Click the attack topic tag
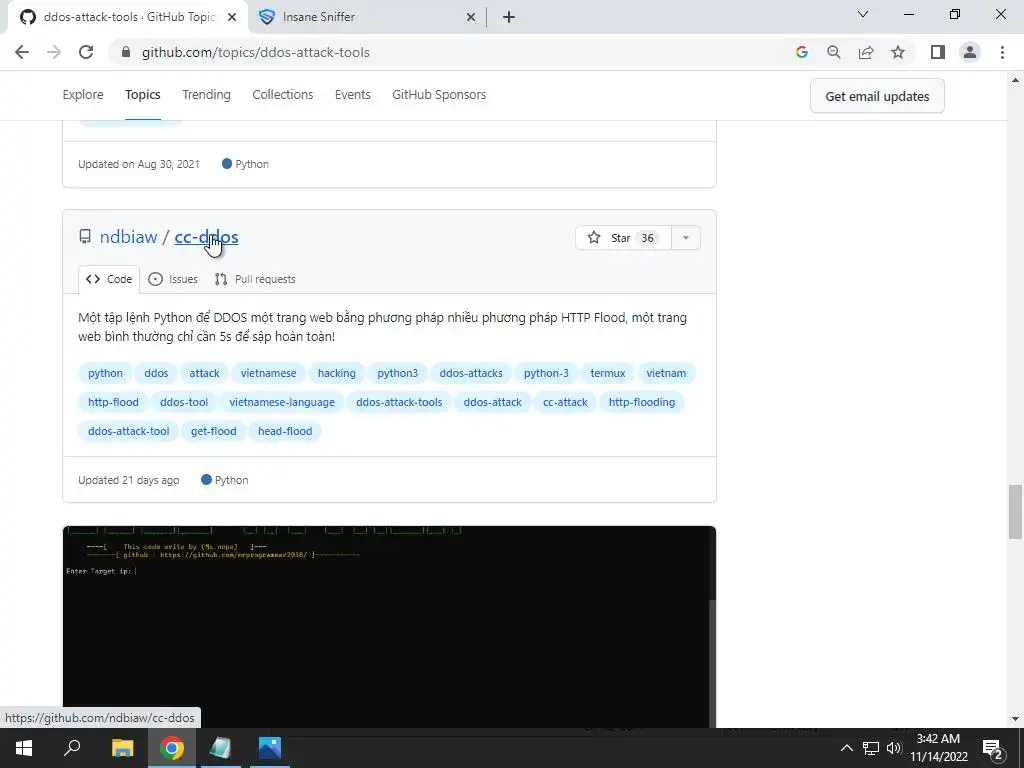The height and width of the screenshot is (768, 1024). tap(204, 373)
